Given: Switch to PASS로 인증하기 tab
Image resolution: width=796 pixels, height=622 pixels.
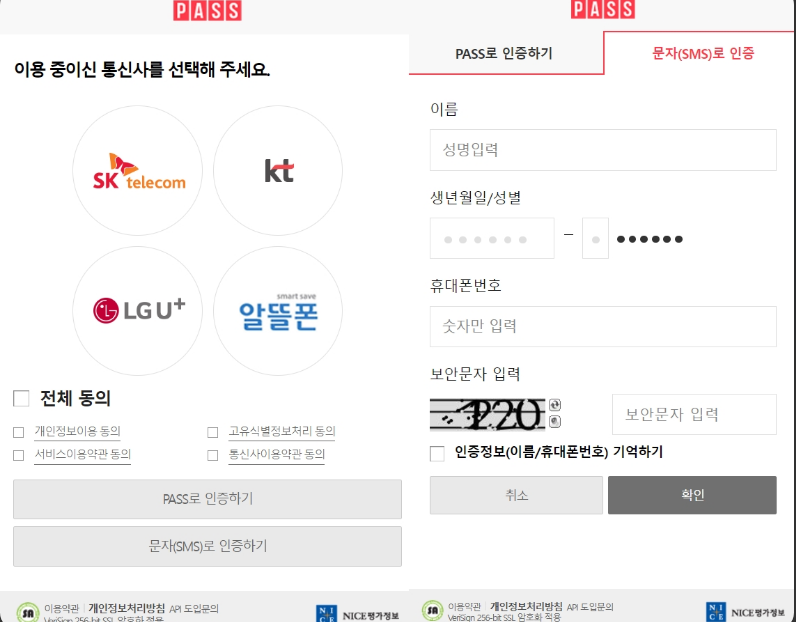Looking at the screenshot, I should coord(506,54).
